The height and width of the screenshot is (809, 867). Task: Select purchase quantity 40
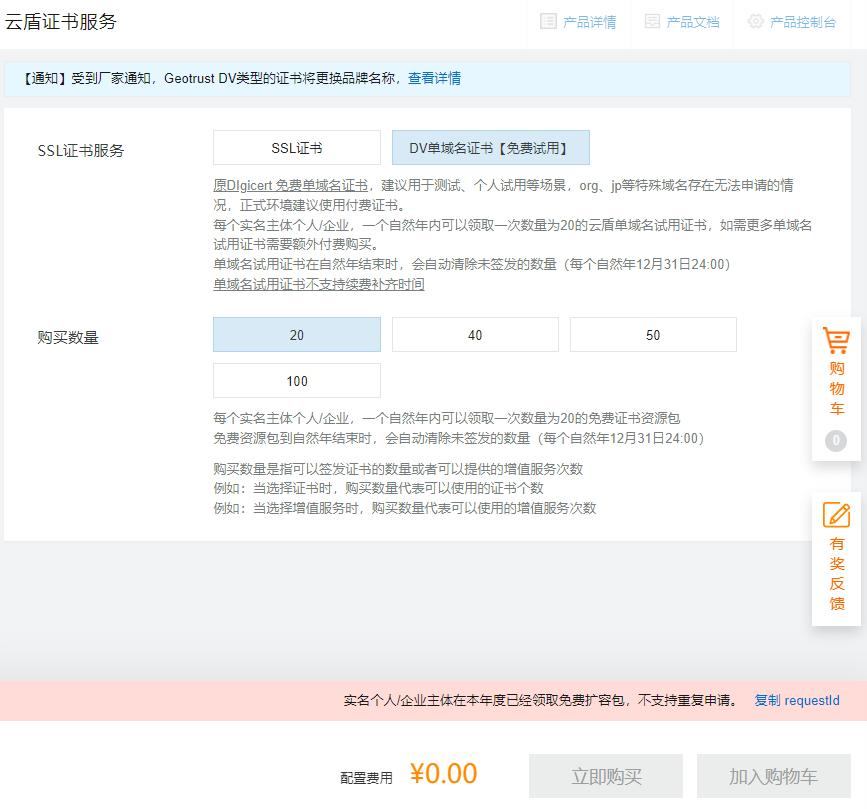(x=474, y=334)
